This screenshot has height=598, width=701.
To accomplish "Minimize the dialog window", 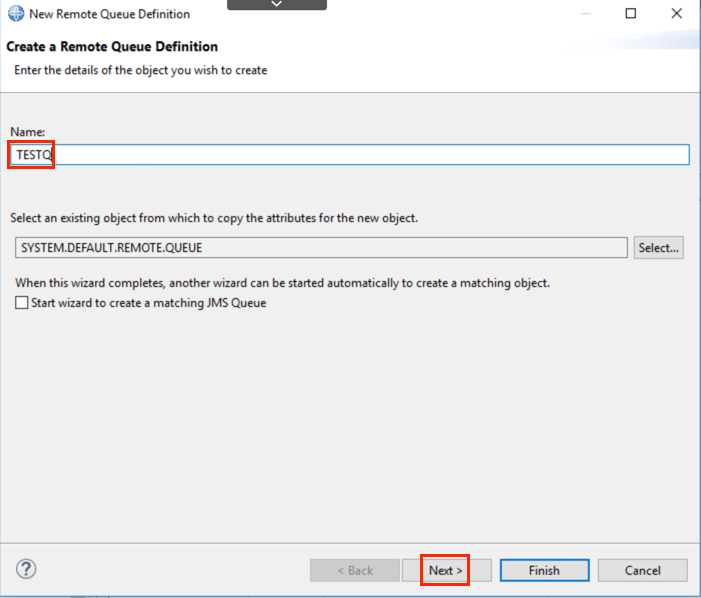I will [x=586, y=14].
